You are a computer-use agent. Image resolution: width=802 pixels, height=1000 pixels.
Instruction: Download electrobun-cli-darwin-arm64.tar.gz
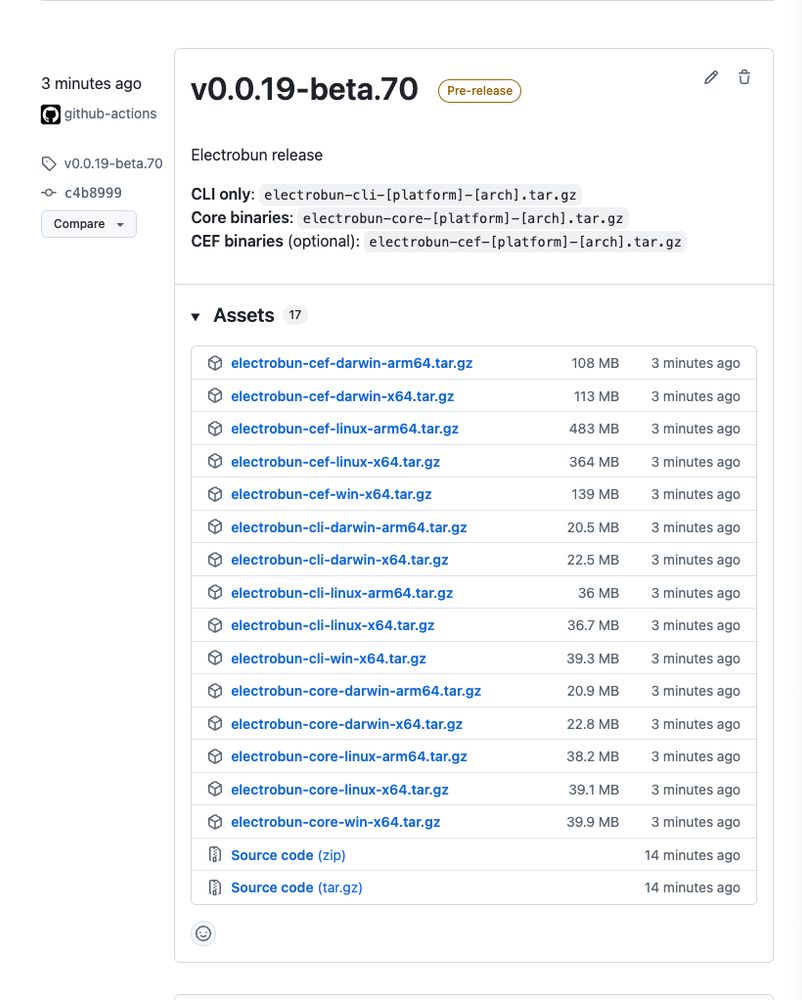[x=349, y=527]
